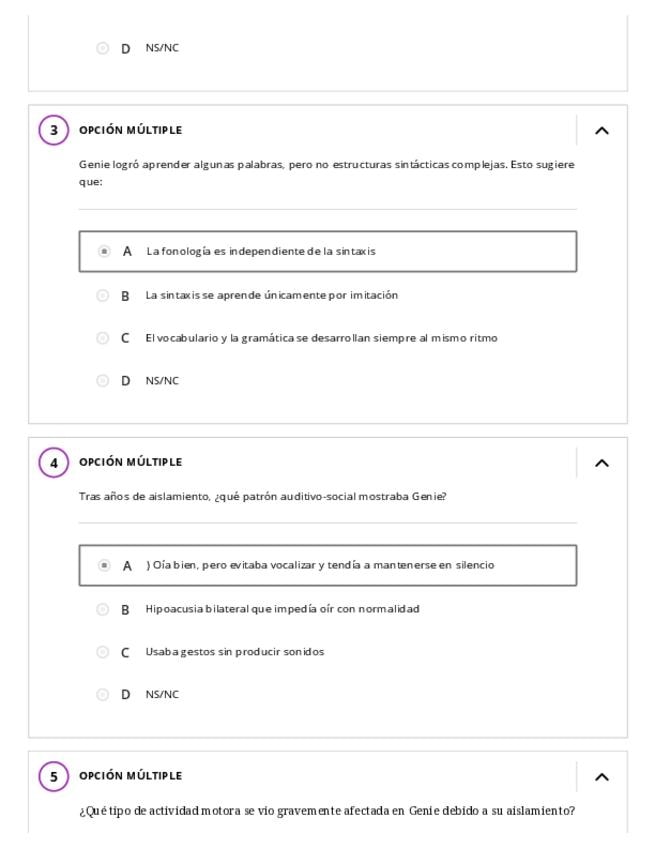Choose radio C 'El vocabulario y la gramática'
Screen dimensions: 655x848
pyautogui.click(x=102, y=338)
